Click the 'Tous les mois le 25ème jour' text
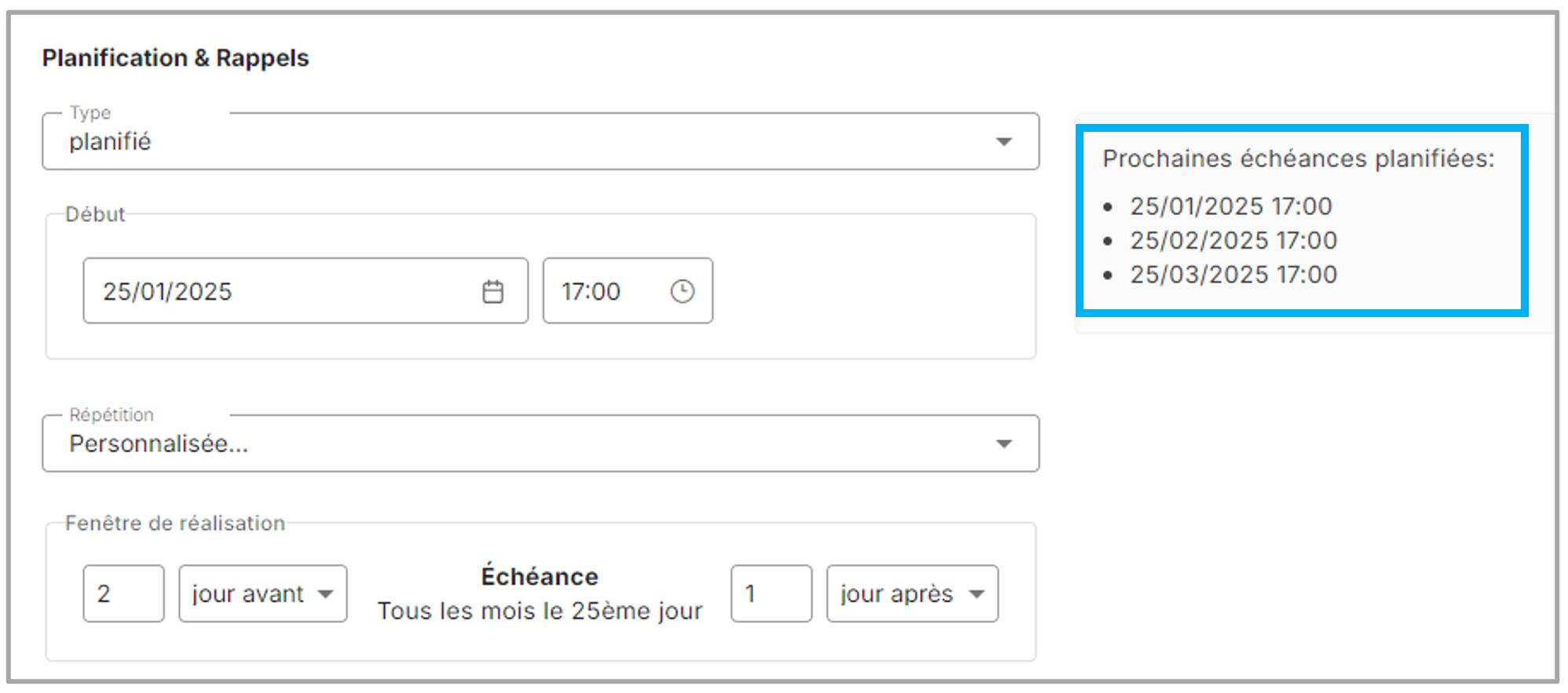The image size is (1568, 693). point(539,611)
